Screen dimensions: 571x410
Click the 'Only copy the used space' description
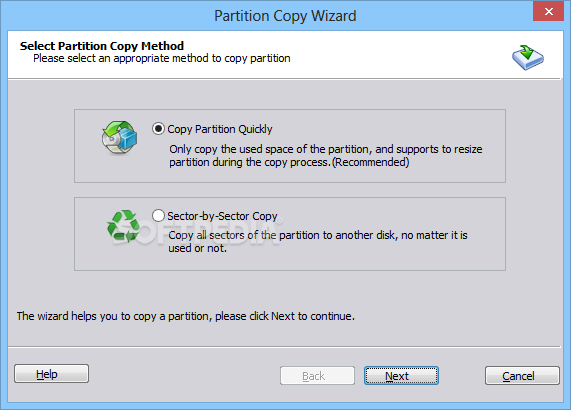coord(326,155)
